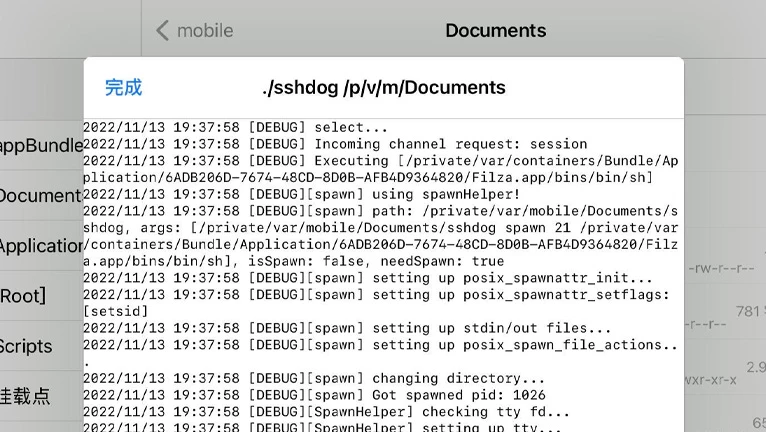Open the Root sidebar entry
The width and height of the screenshot is (766, 432).
click(42, 296)
